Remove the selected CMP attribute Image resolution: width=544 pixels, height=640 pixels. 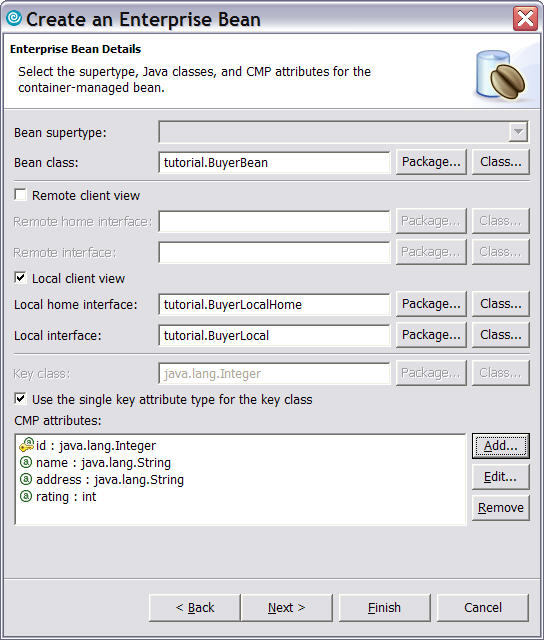coord(501,508)
